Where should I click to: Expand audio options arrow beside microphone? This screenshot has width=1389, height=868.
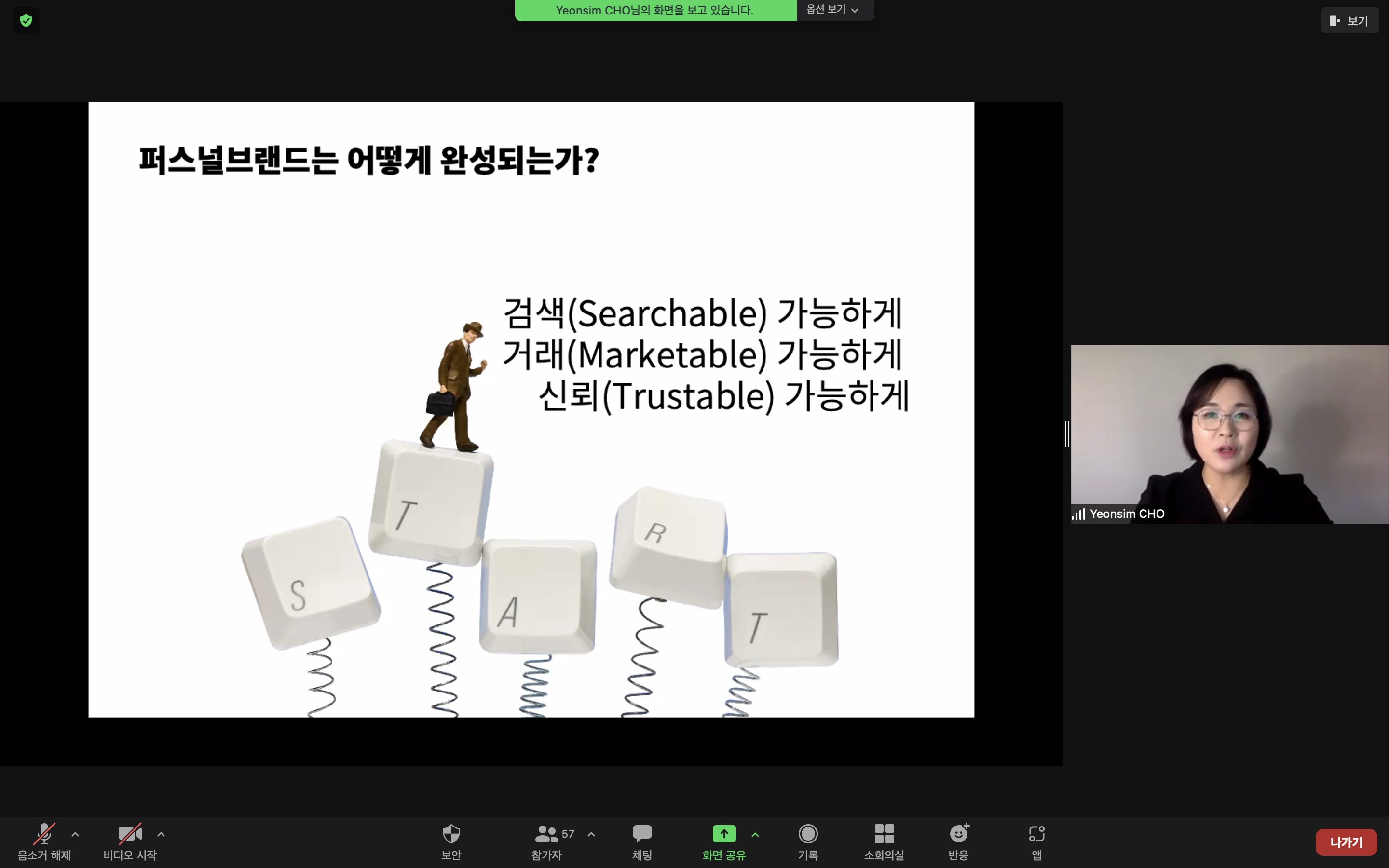coord(75,834)
